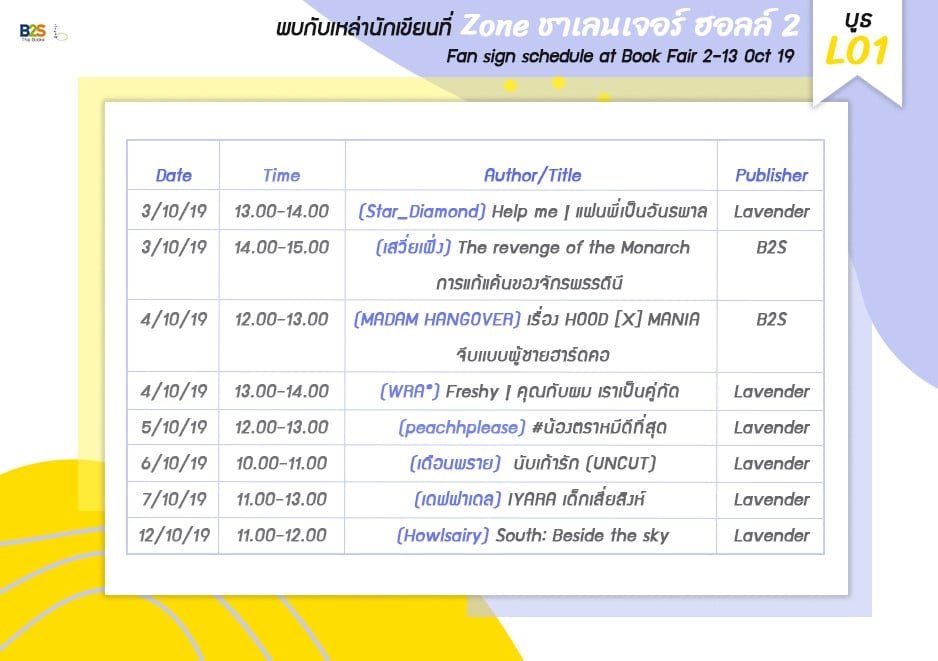Click the Thai subtitle "การแก้แค้นของจักรพรรดินี"
Screen dimensions: 938x661
coord(529,283)
